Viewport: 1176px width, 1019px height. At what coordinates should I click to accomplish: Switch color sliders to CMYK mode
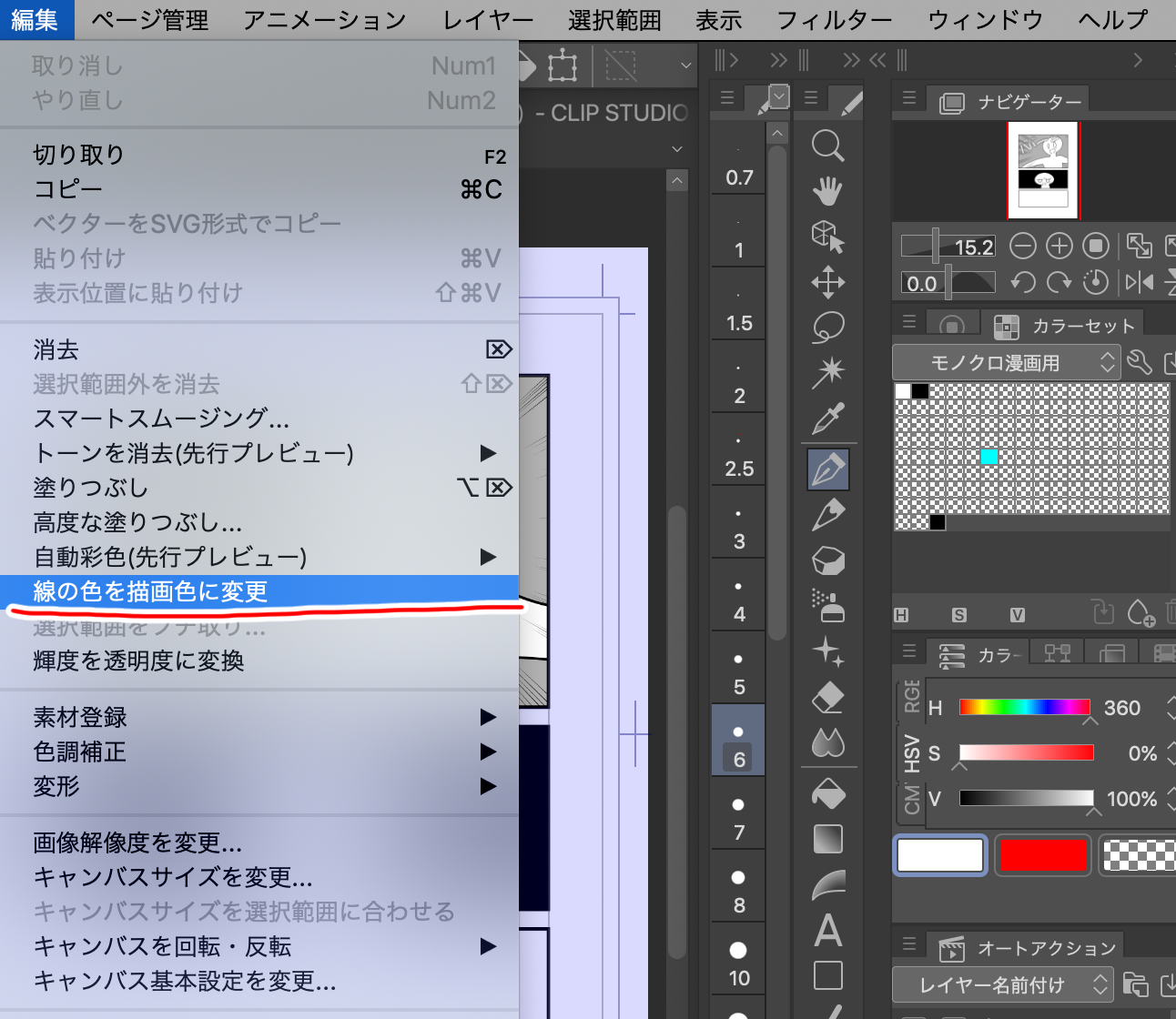(911, 800)
